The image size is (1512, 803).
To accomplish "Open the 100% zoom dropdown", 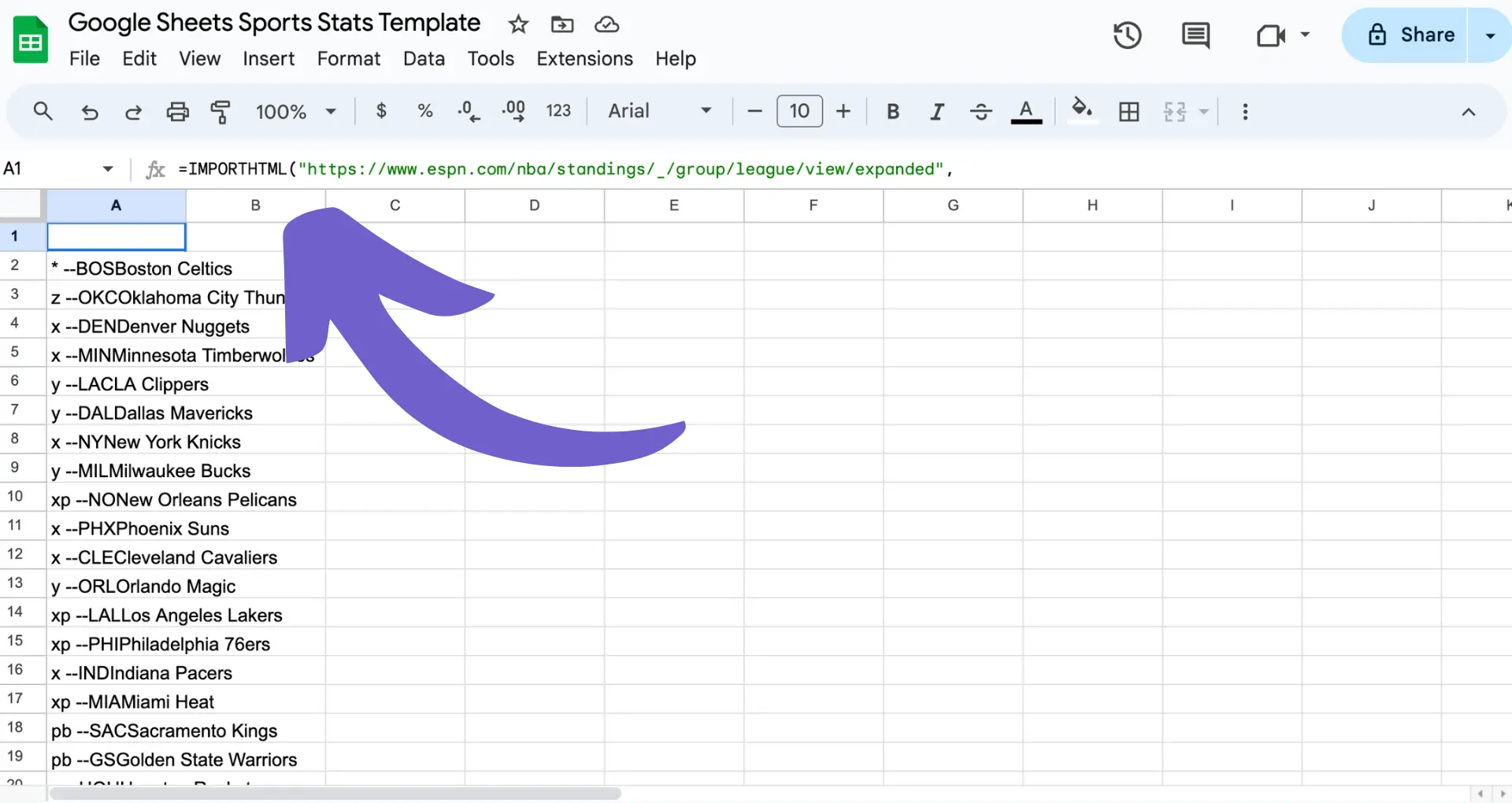I will (x=296, y=112).
